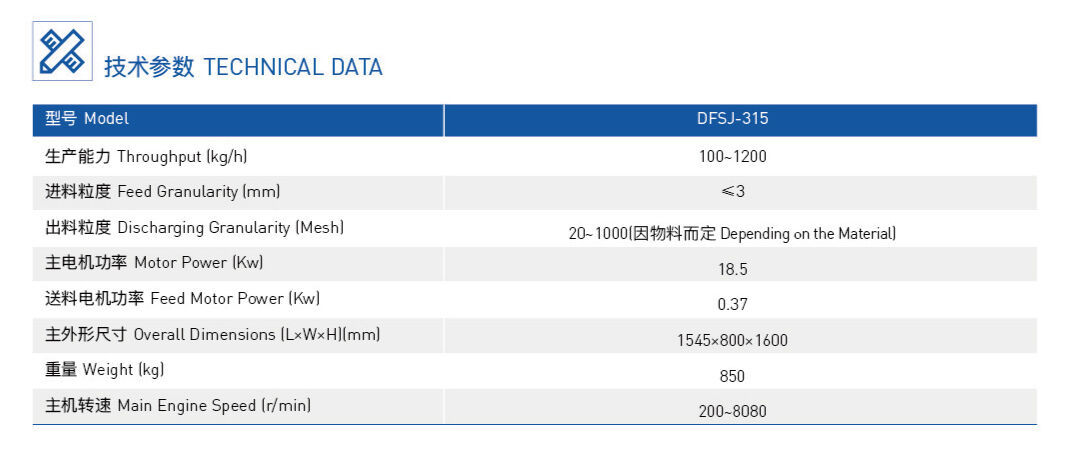1077x461 pixels.
Task: Click the Main Engine Speed (r/min) label
Action: pos(178,405)
